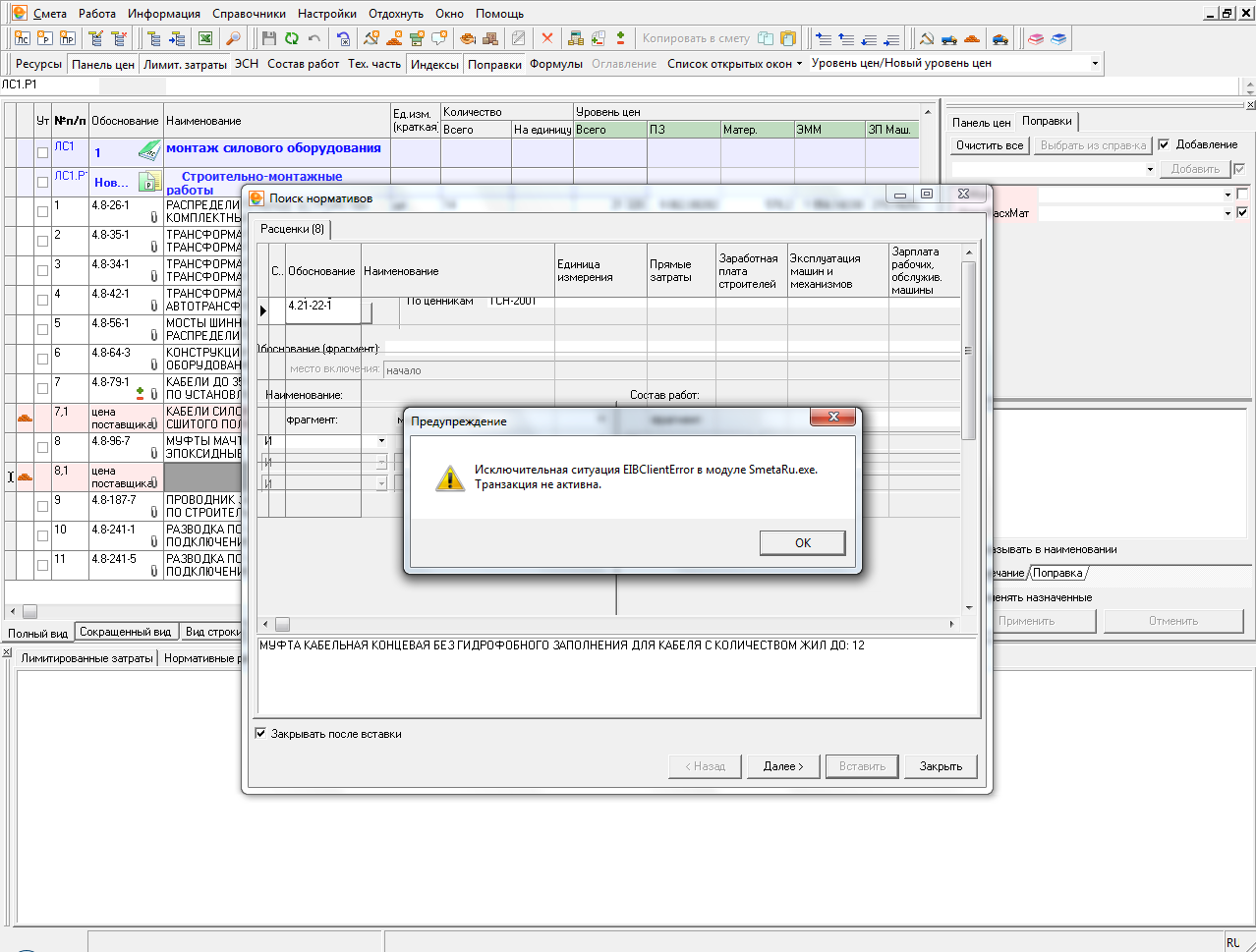The image size is (1256, 952).
Task: Toggle the 'Добавление' checkbox
Action: pyautogui.click(x=1164, y=144)
